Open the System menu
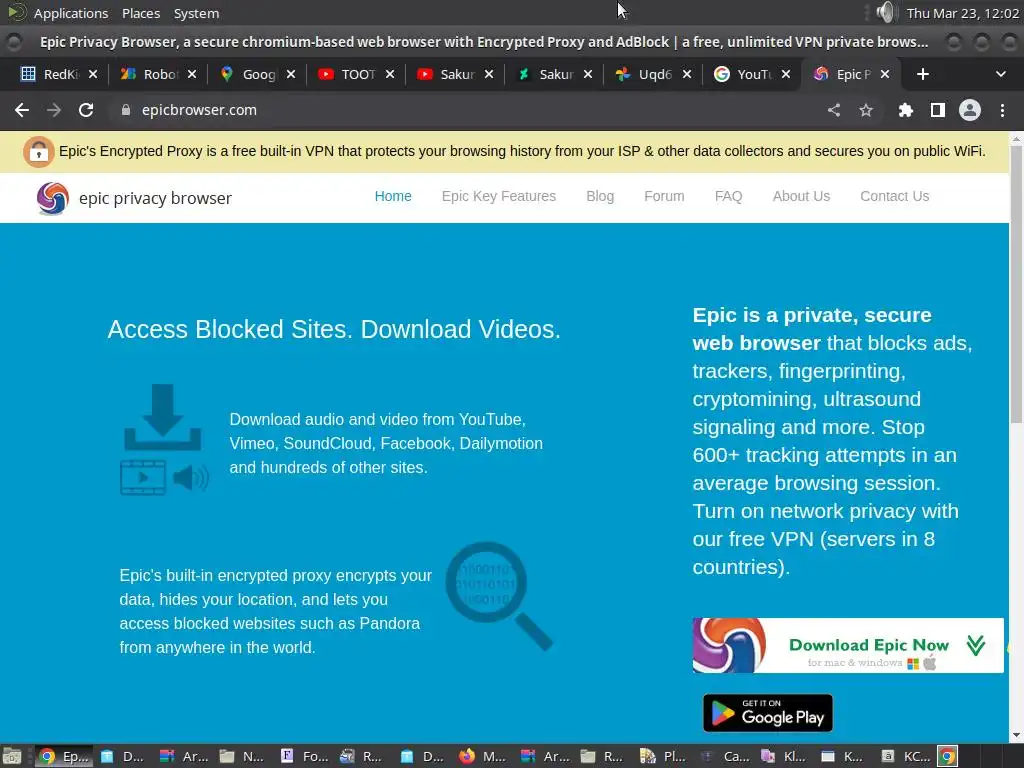Screen dimensions: 1024x768 196,13
